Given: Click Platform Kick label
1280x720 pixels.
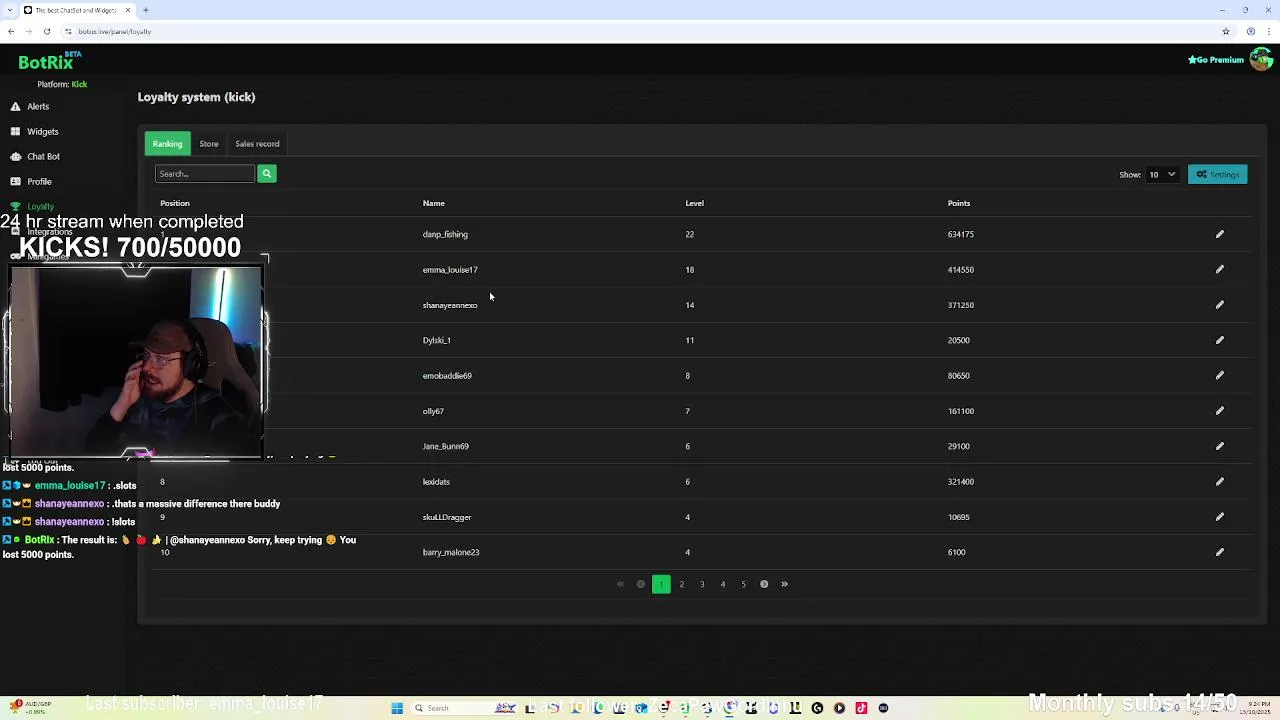Looking at the screenshot, I should [x=62, y=84].
